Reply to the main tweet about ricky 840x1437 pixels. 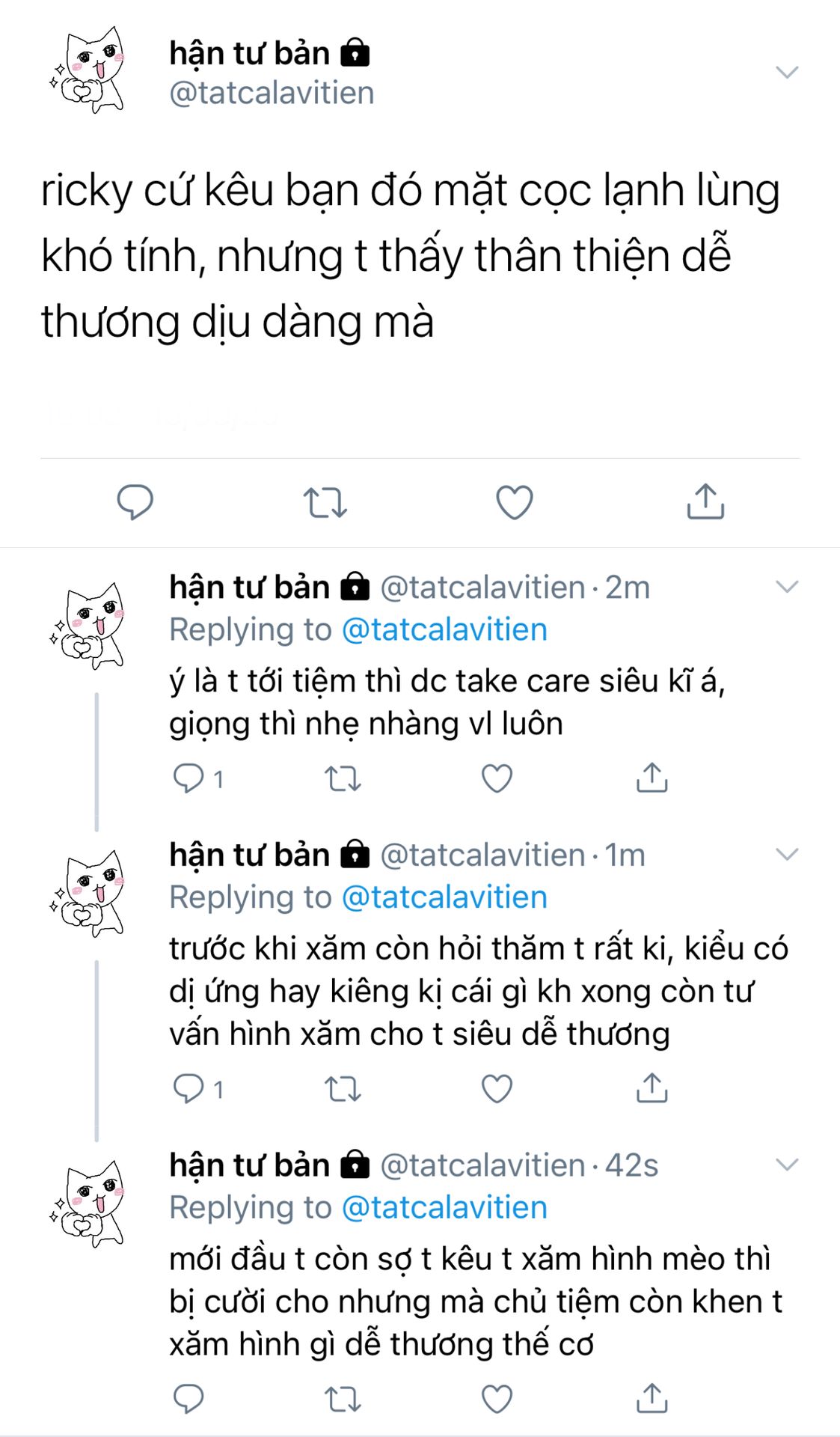[135, 501]
